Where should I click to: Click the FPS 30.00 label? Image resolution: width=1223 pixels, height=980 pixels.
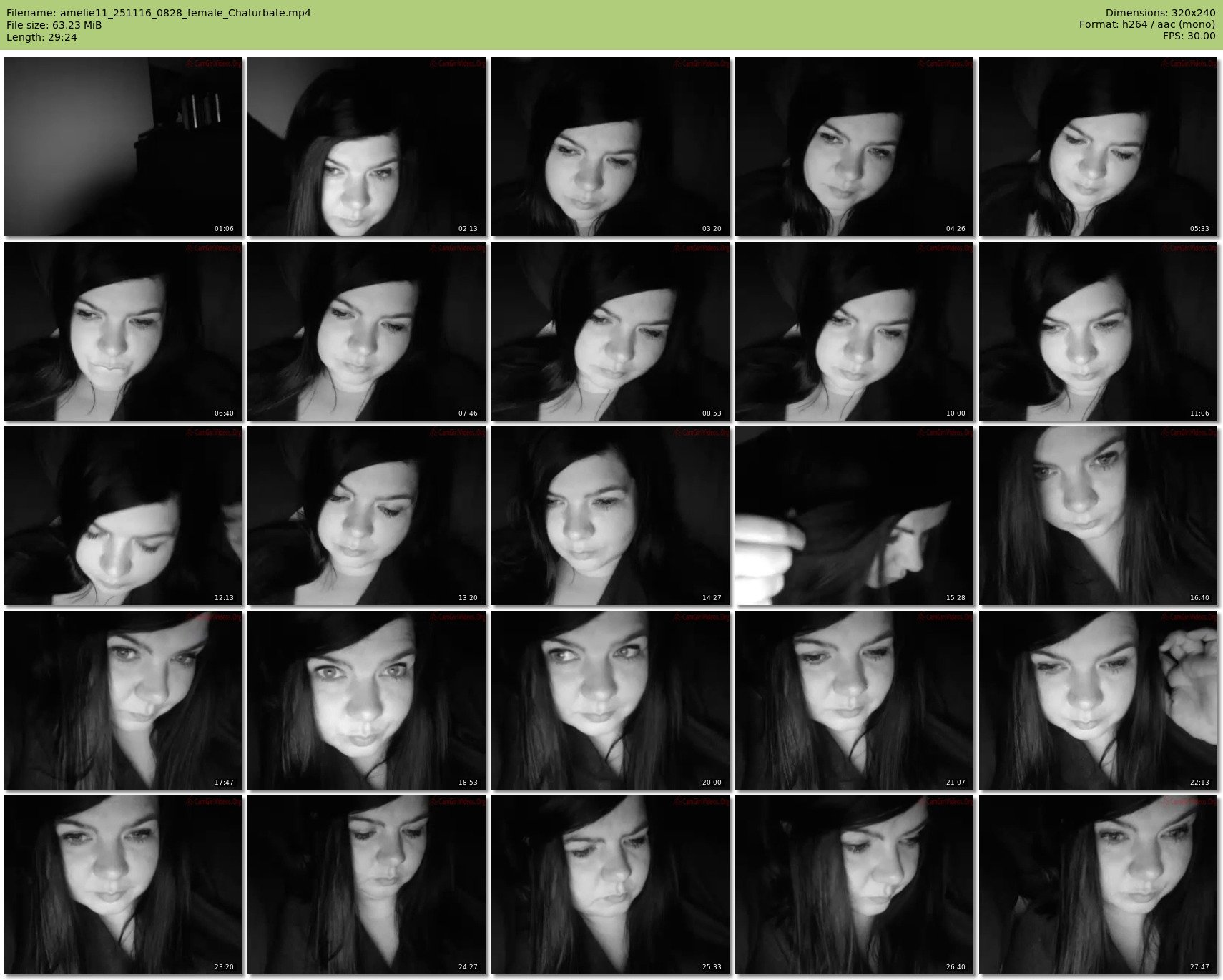[1189, 36]
